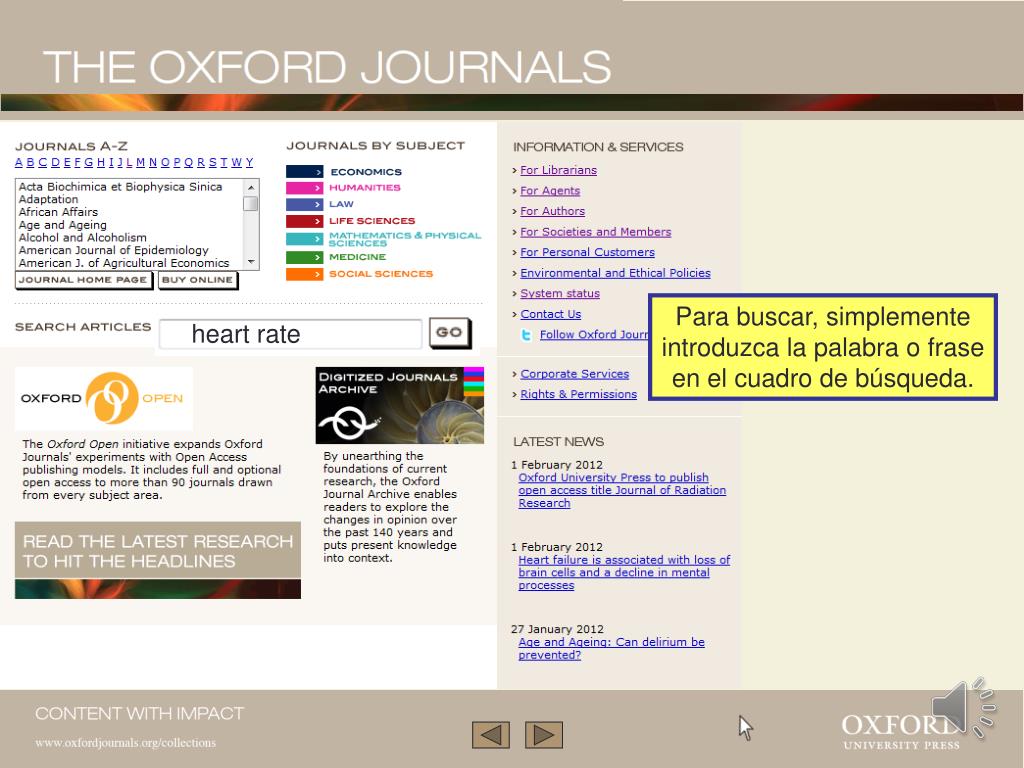The height and width of the screenshot is (768, 1024).
Task: Open Age and Ageing delirium news link
Action: pyautogui.click(x=611, y=648)
